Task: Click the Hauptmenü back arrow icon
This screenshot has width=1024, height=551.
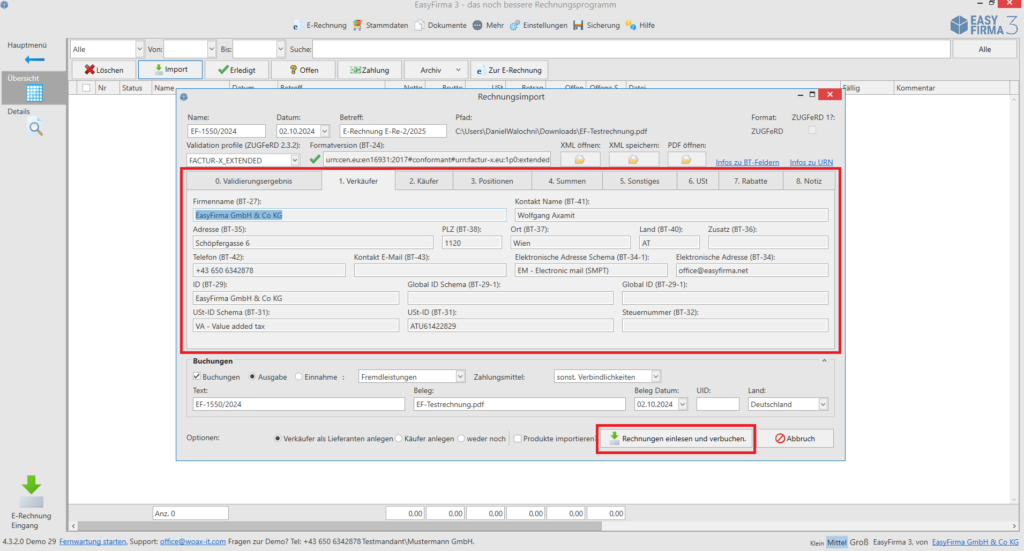Action: pyautogui.click(x=34, y=59)
